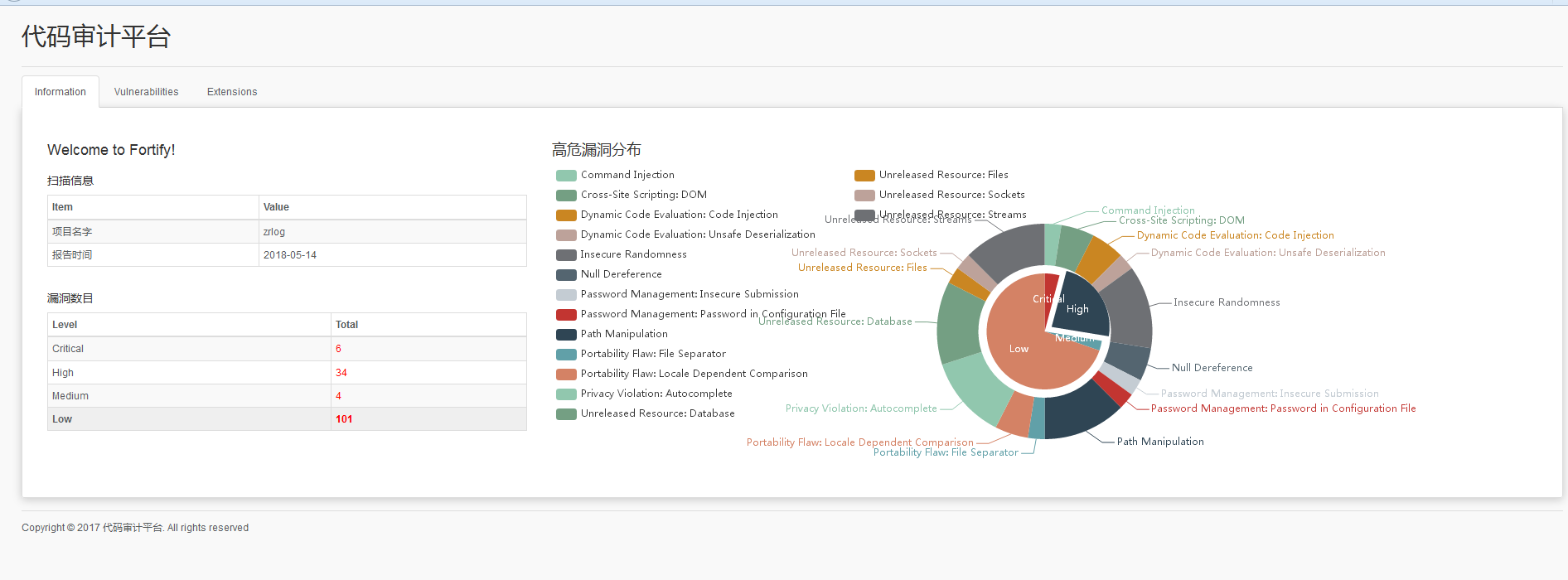Viewport: 1568px width, 580px height.
Task: Click the Critical count value 6
Action: click(x=338, y=349)
